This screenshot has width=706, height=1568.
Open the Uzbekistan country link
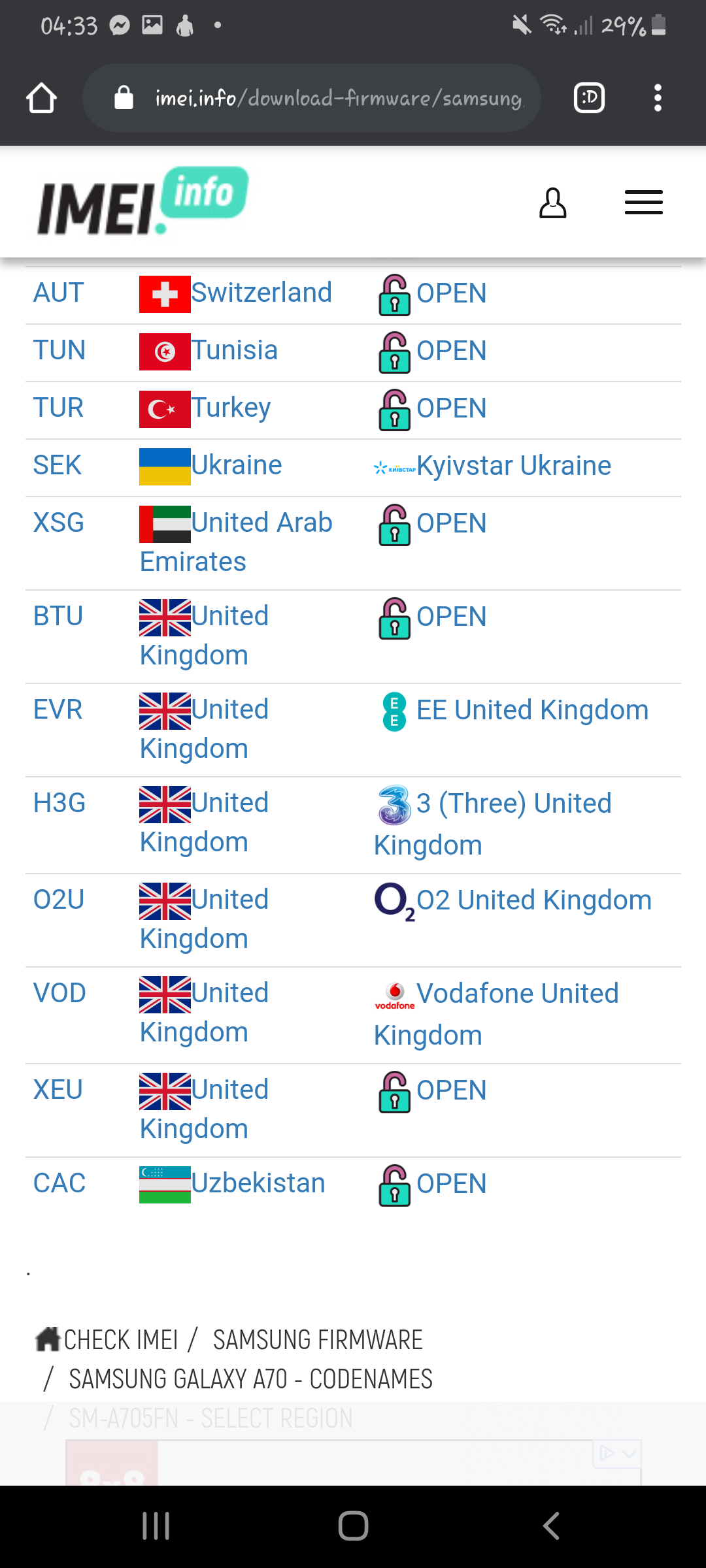(258, 1183)
